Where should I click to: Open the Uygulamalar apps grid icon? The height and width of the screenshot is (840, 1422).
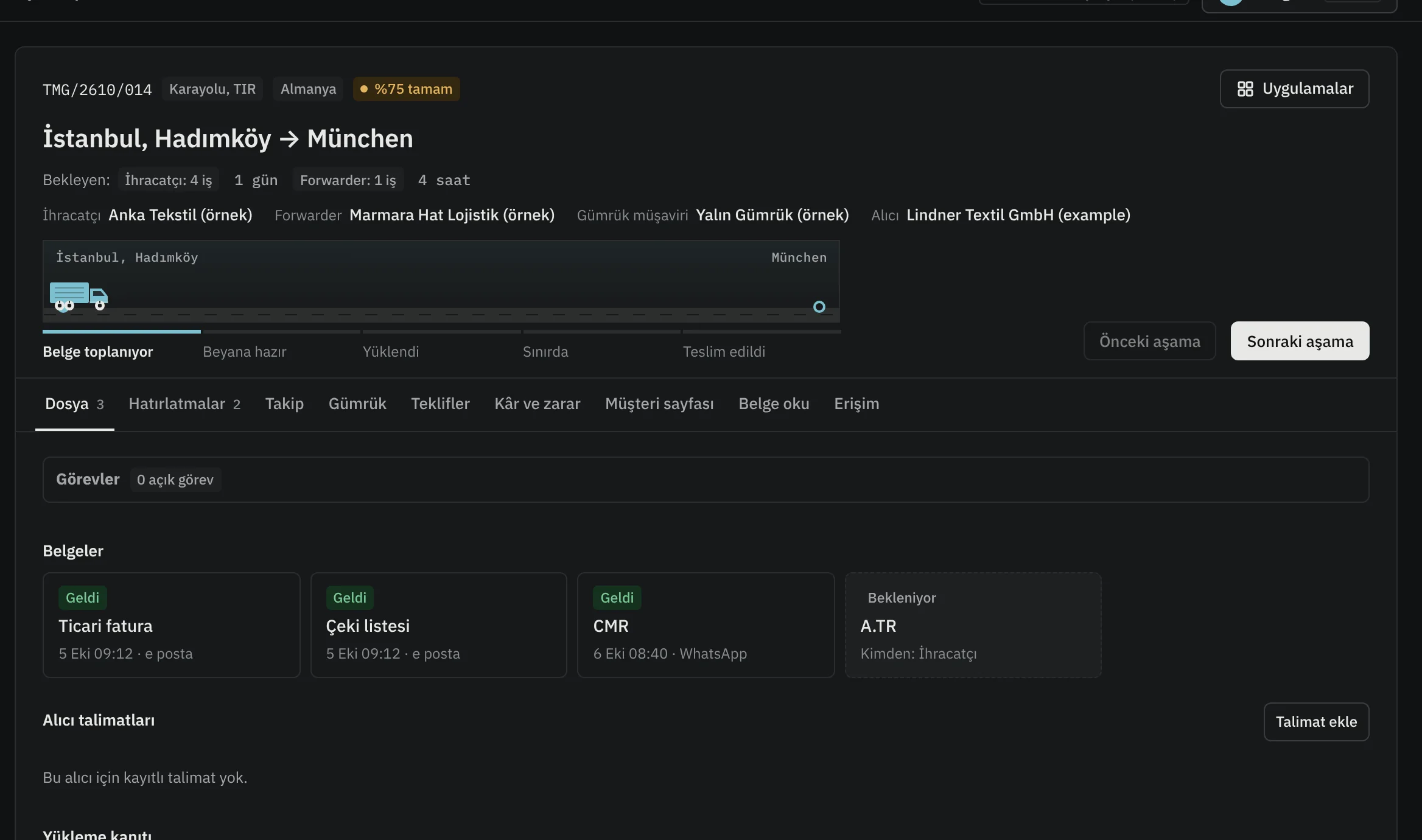tap(1245, 89)
